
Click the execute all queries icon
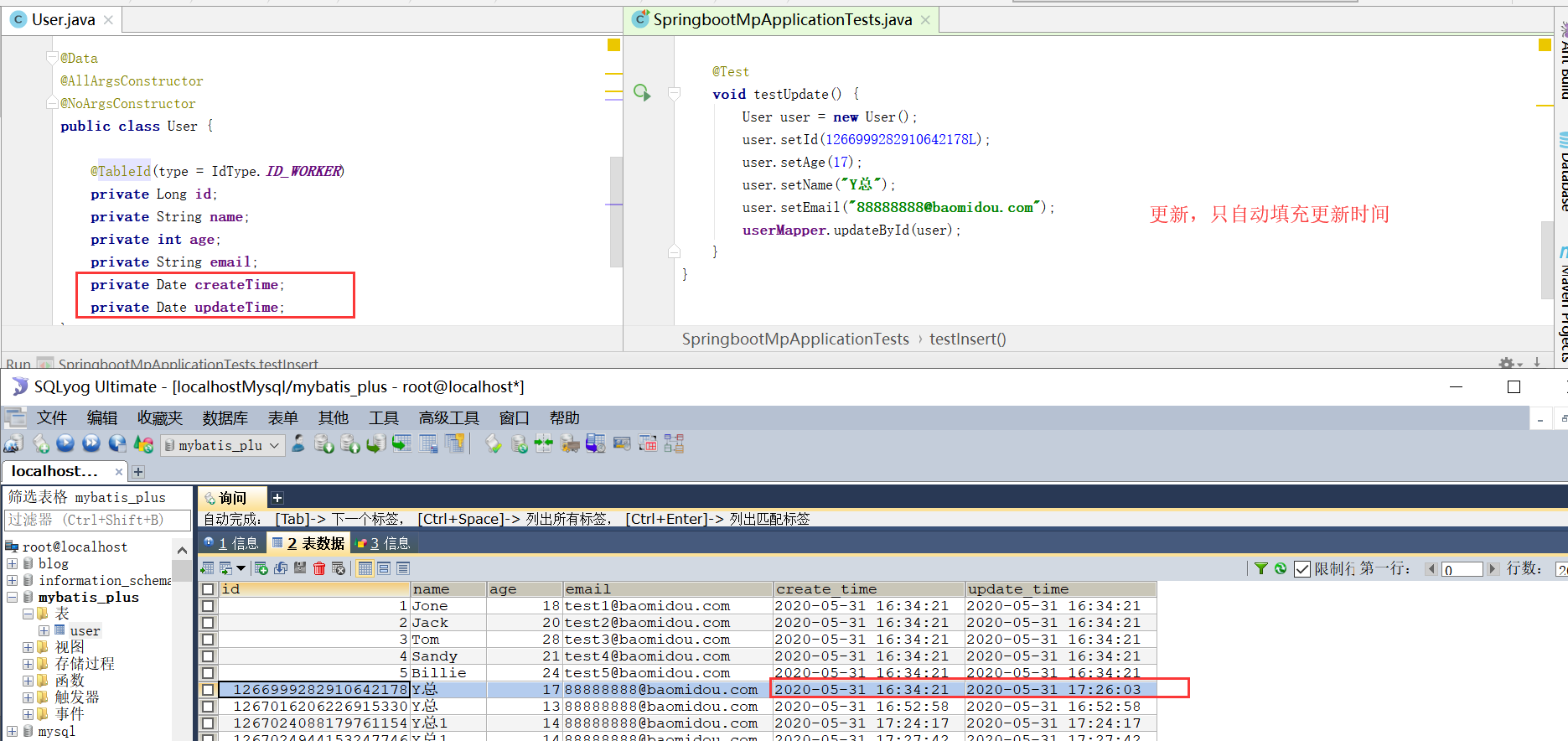[91, 444]
